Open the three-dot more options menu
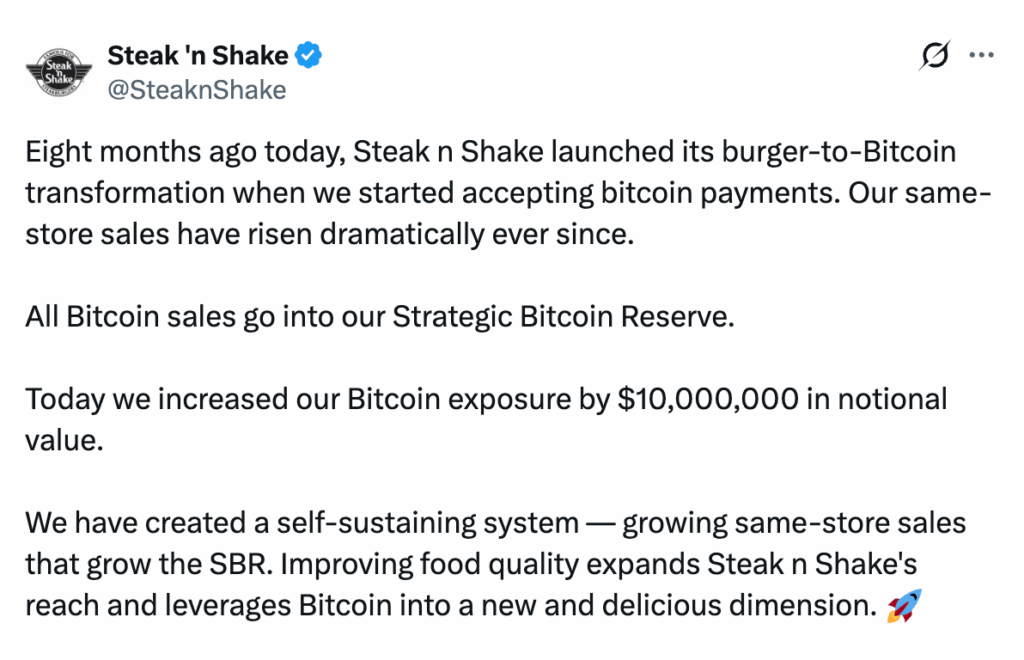This screenshot has height=660, width=1024. [x=981, y=57]
